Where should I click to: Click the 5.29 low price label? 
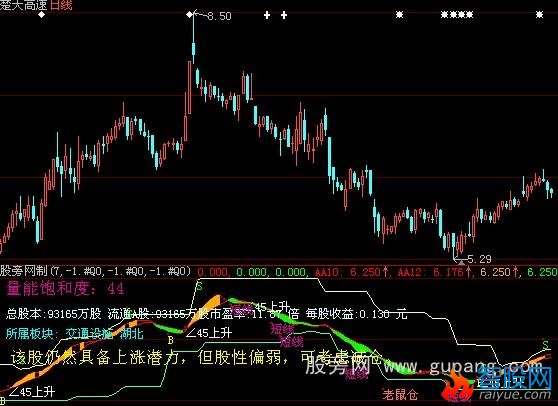(479, 259)
